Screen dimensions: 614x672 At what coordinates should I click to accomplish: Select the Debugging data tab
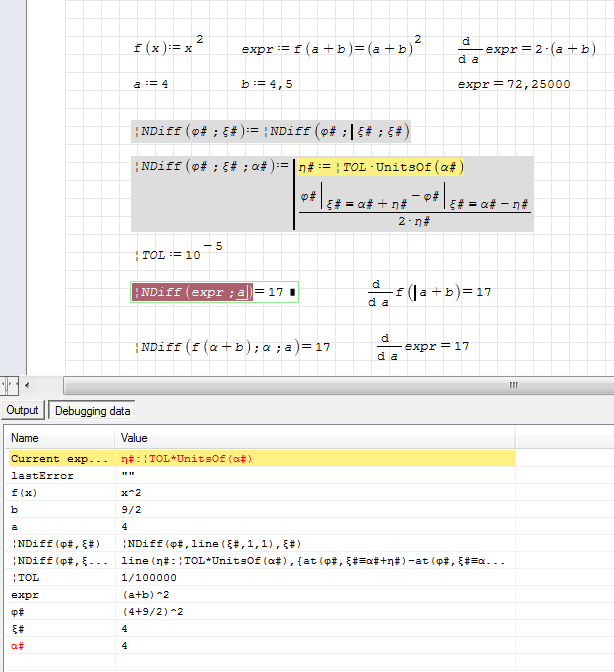click(x=92, y=411)
